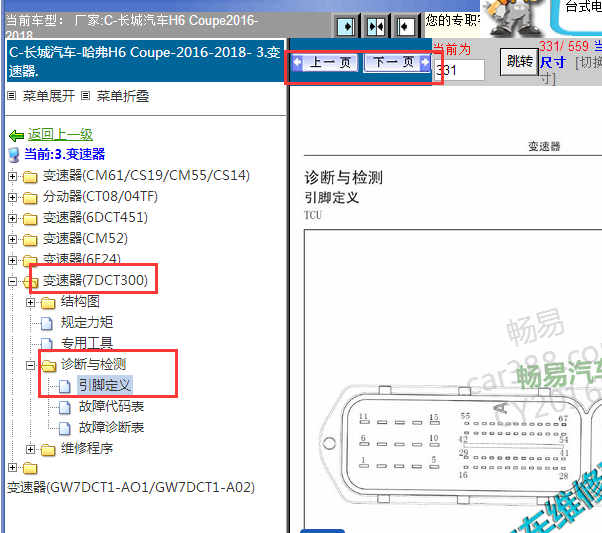Click folder icon of 结构图
Viewport: 602px width, 533px height.
click(x=48, y=303)
